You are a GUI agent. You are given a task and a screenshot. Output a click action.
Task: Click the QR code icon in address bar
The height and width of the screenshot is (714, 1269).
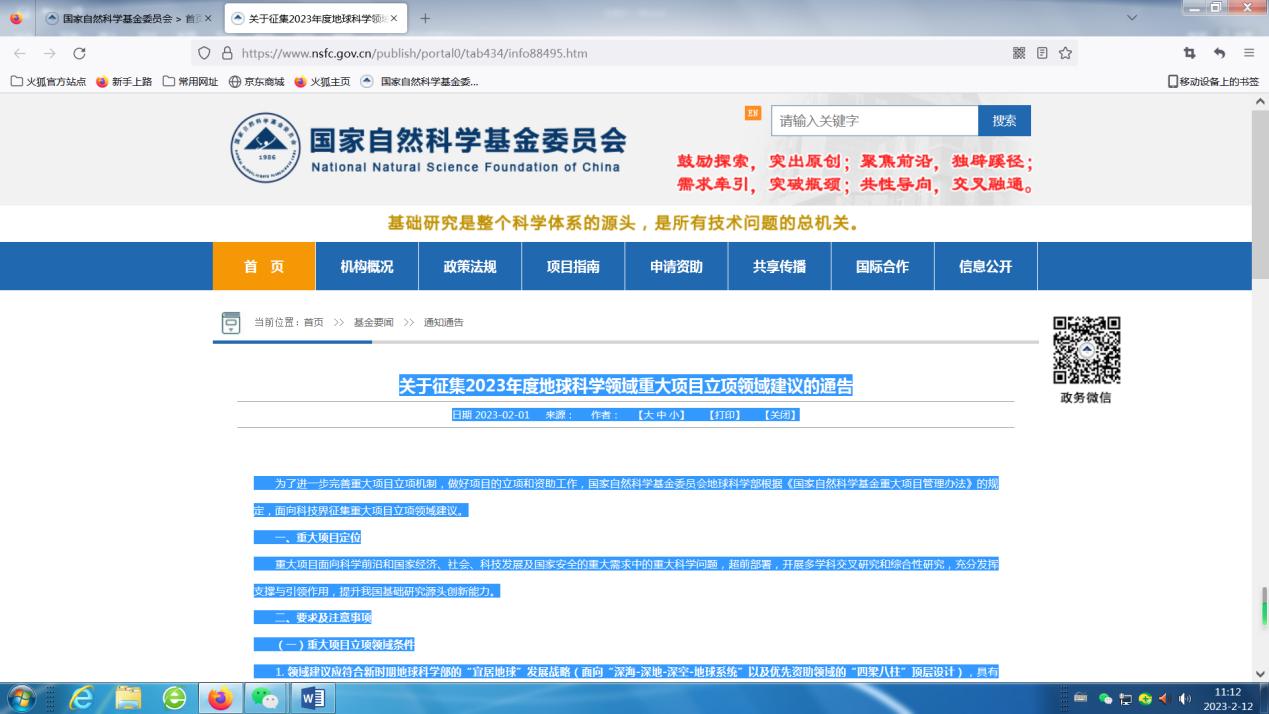(1019, 53)
